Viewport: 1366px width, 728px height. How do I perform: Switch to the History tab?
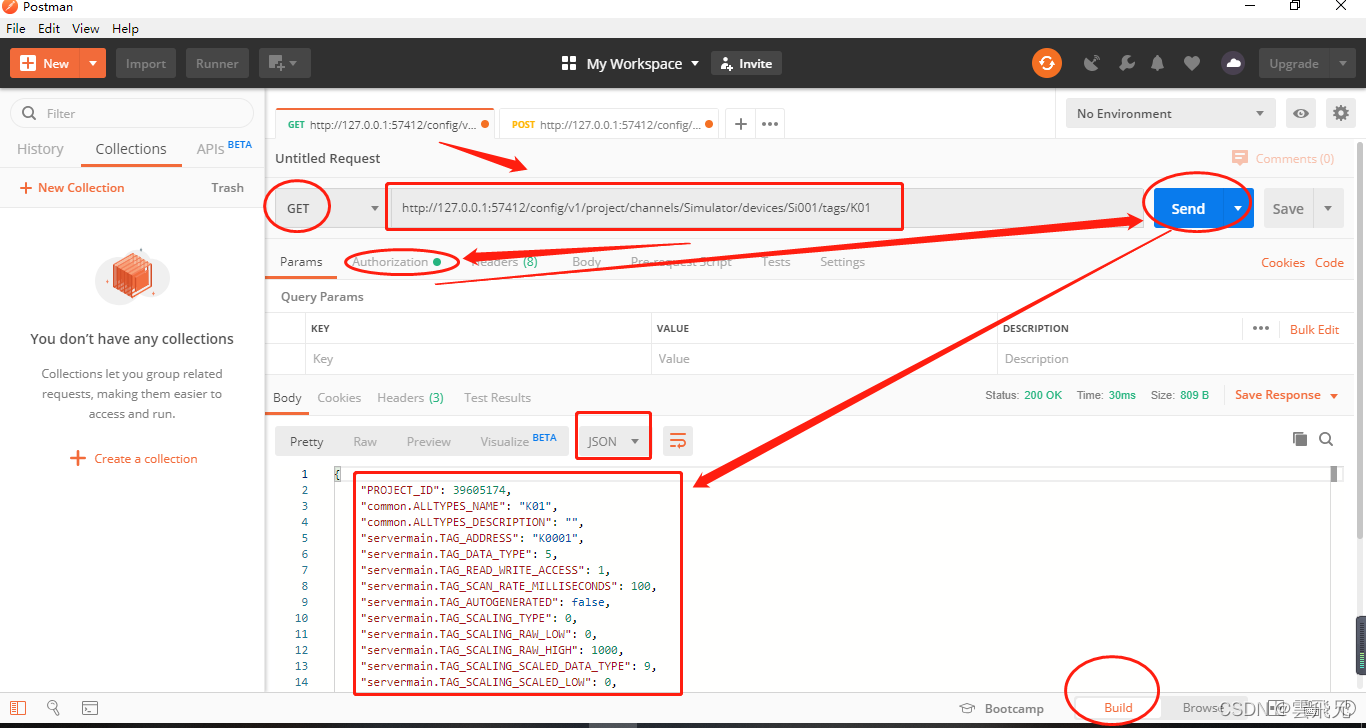click(x=40, y=148)
